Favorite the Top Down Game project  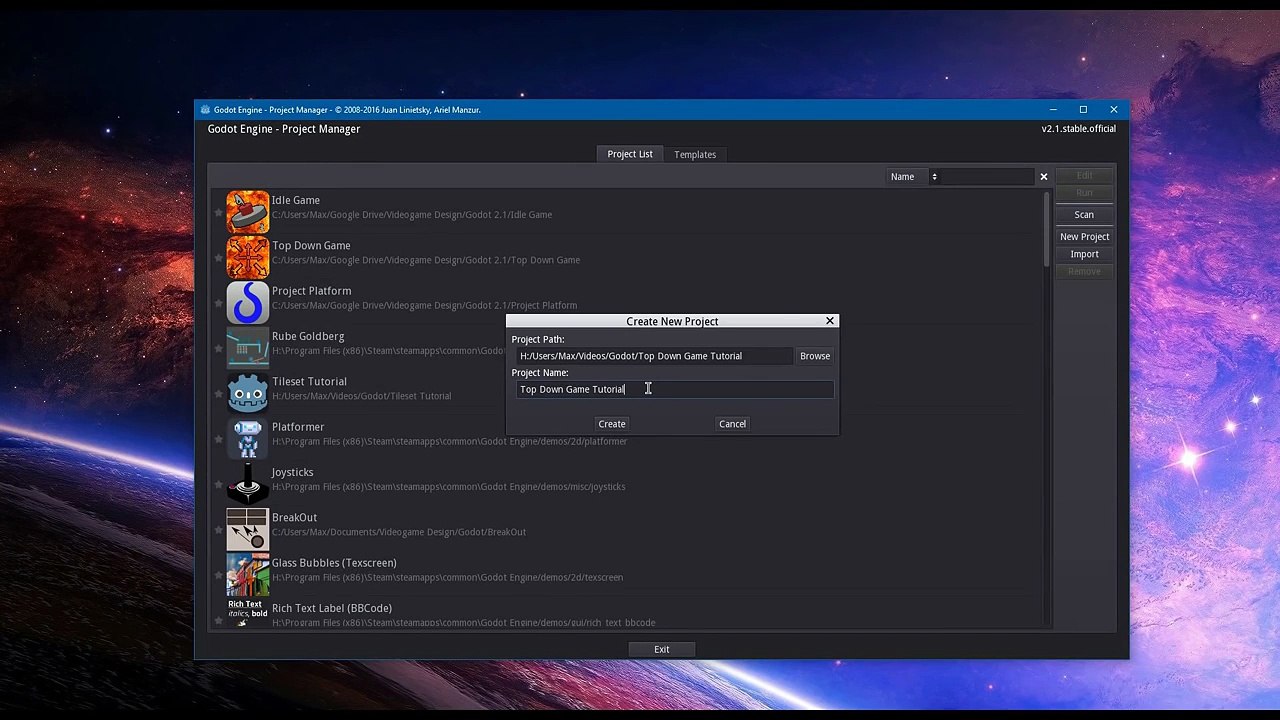218,257
